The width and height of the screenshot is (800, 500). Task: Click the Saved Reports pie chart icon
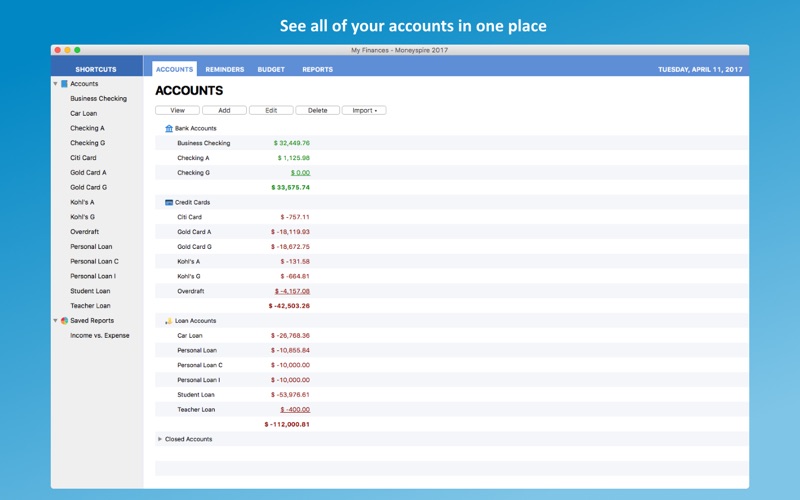(64, 320)
